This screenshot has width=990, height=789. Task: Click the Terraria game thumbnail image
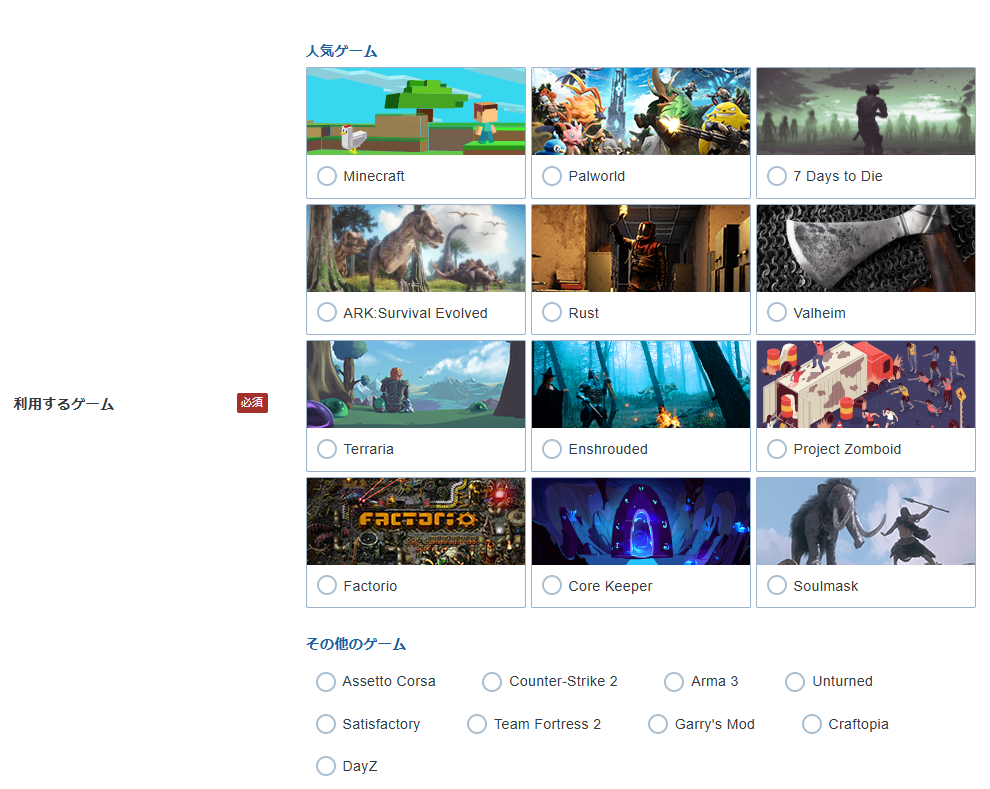pyautogui.click(x=416, y=384)
